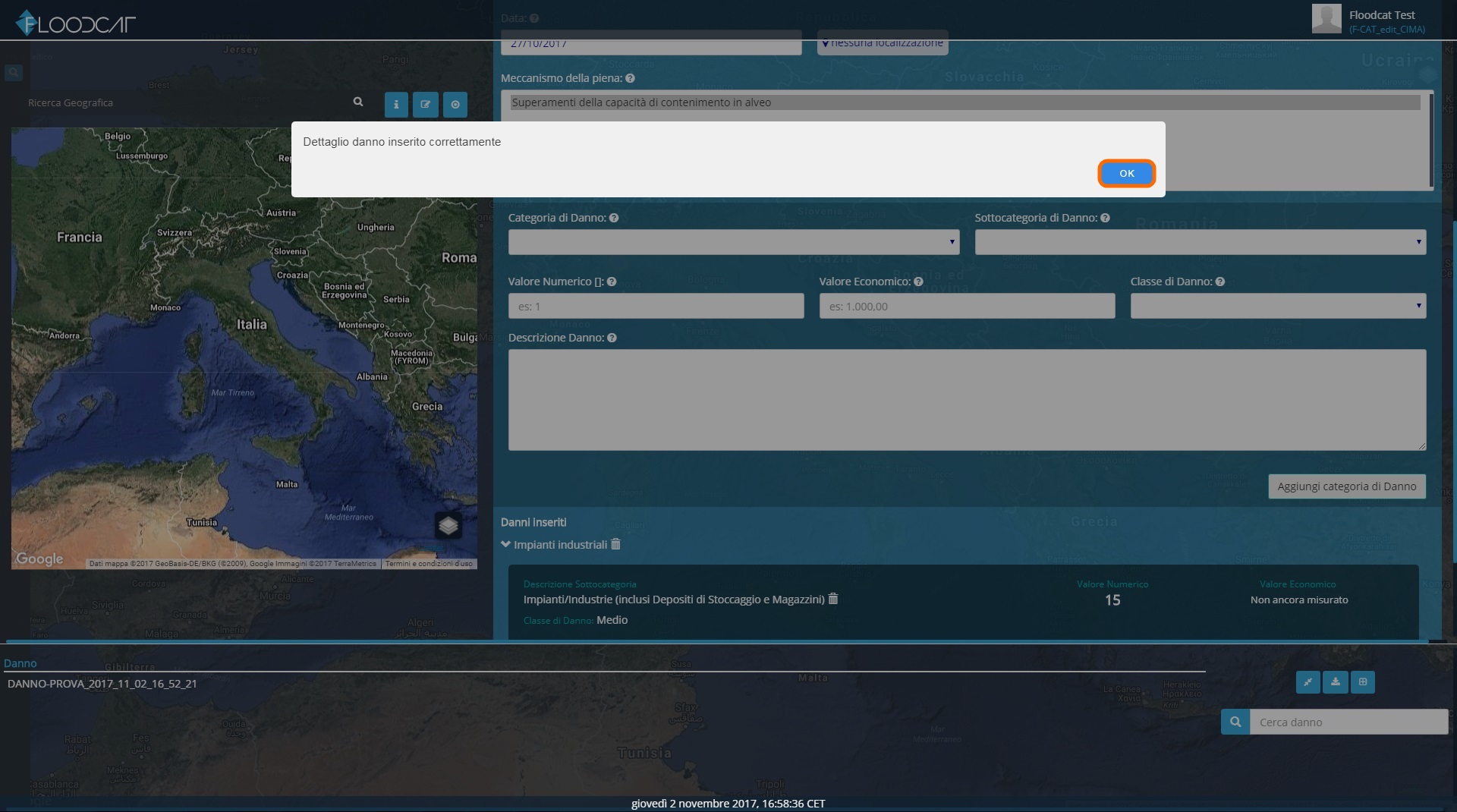Click the download button in Danno panel
This screenshot has height=812, width=1457.
pyautogui.click(x=1336, y=681)
